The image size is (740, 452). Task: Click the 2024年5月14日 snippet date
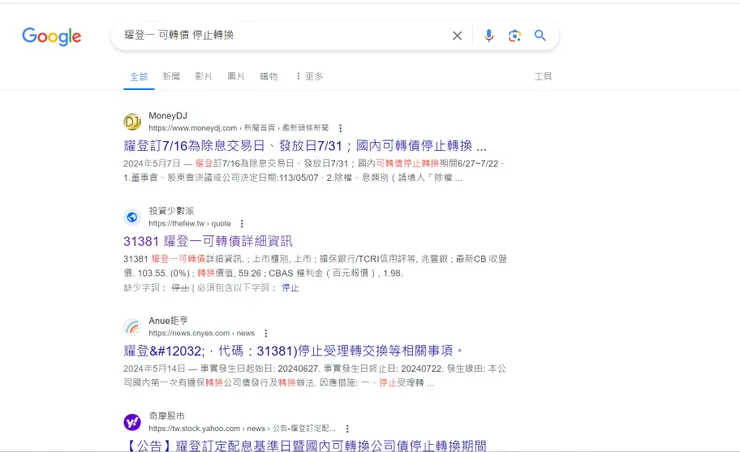coord(154,368)
